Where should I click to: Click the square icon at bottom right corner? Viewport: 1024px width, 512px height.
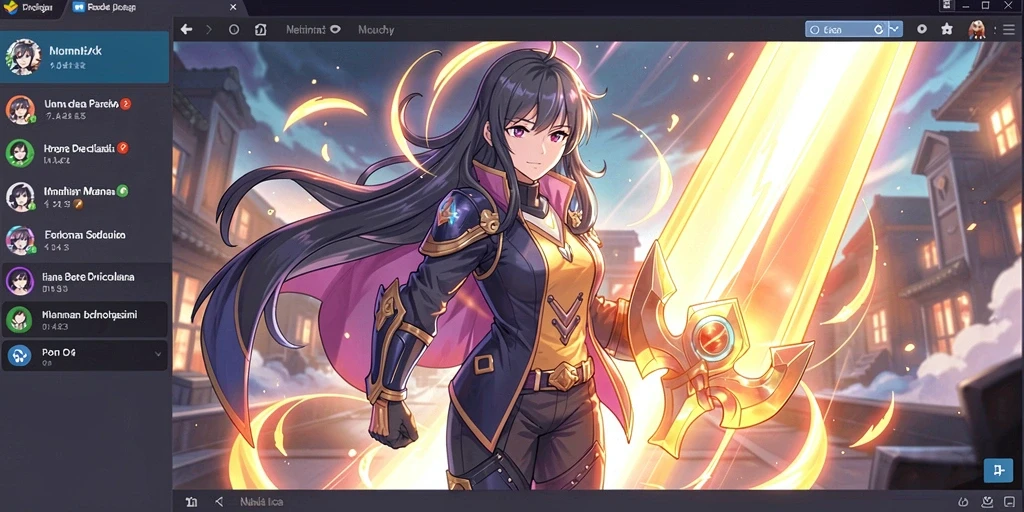[x=1010, y=502]
